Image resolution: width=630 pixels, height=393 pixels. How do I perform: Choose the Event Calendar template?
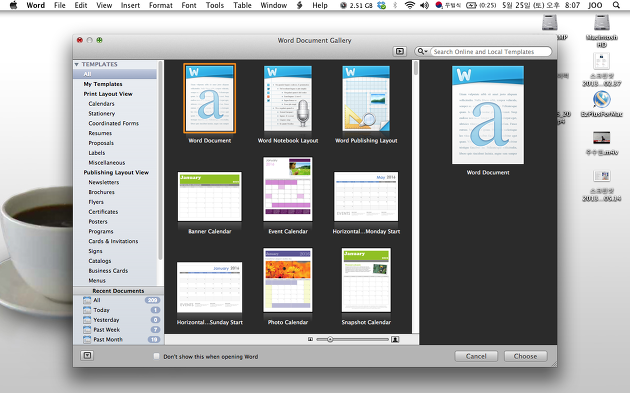[288, 189]
